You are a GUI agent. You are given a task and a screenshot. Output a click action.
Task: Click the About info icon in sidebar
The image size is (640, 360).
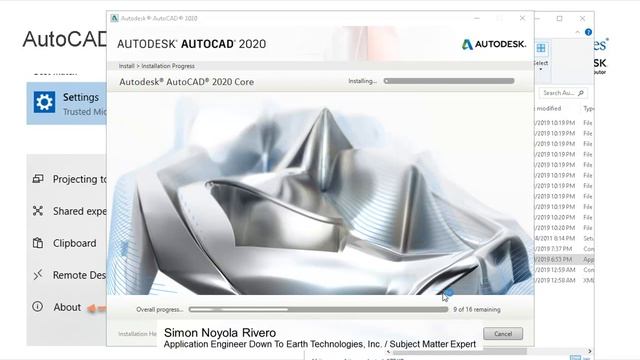38,307
